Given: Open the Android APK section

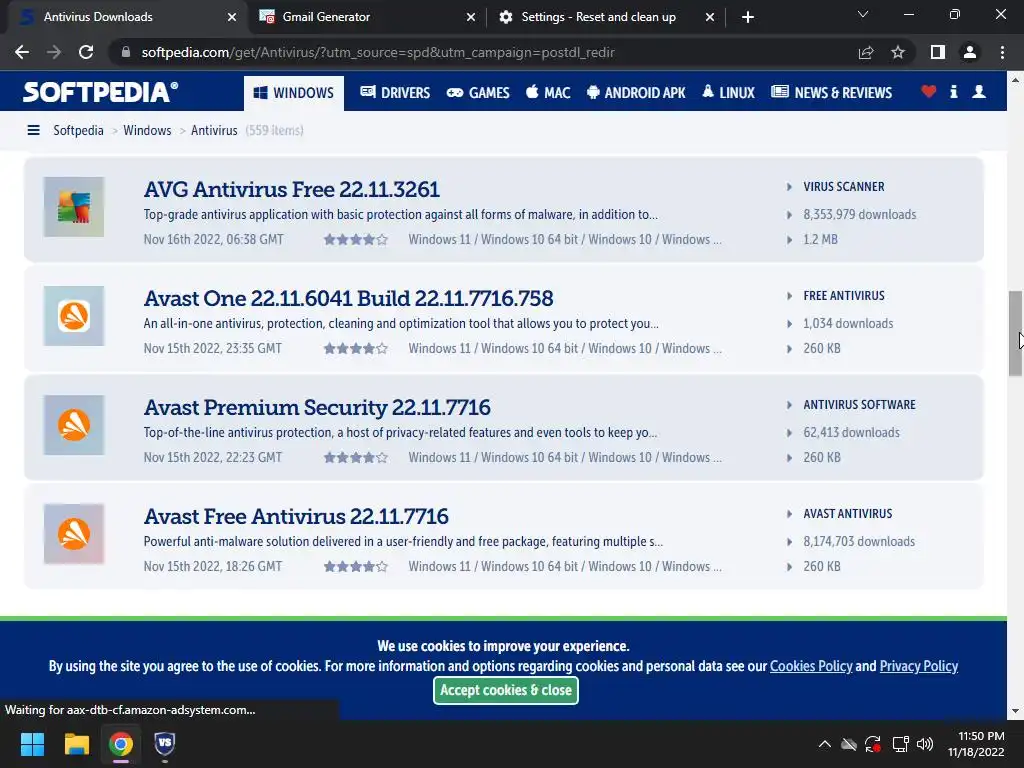Looking at the screenshot, I should tap(636, 93).
